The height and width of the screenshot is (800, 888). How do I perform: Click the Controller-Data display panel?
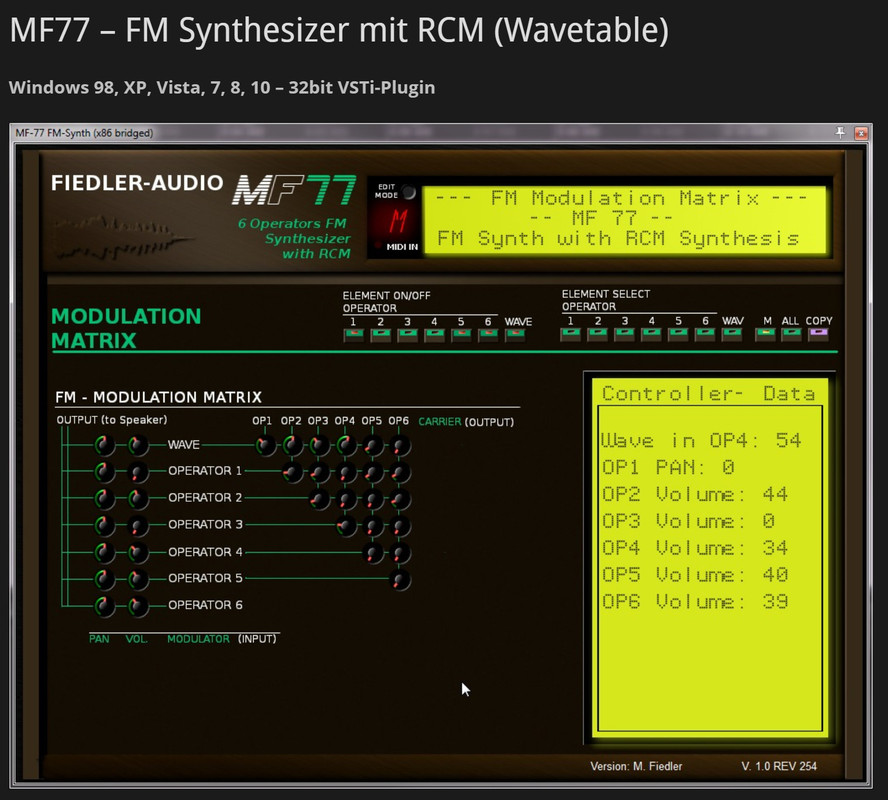point(710,557)
